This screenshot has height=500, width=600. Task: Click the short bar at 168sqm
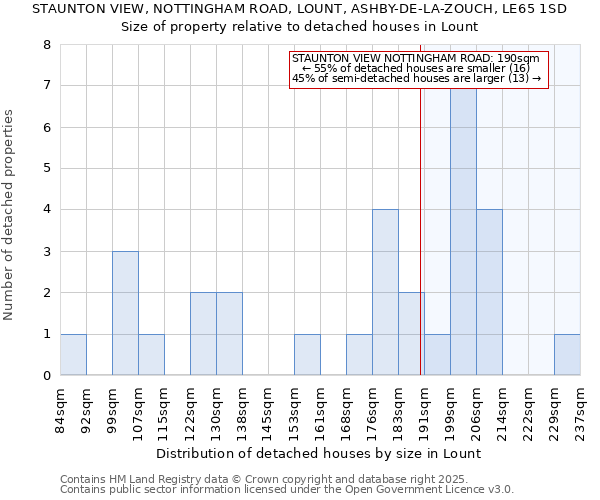click(359, 355)
